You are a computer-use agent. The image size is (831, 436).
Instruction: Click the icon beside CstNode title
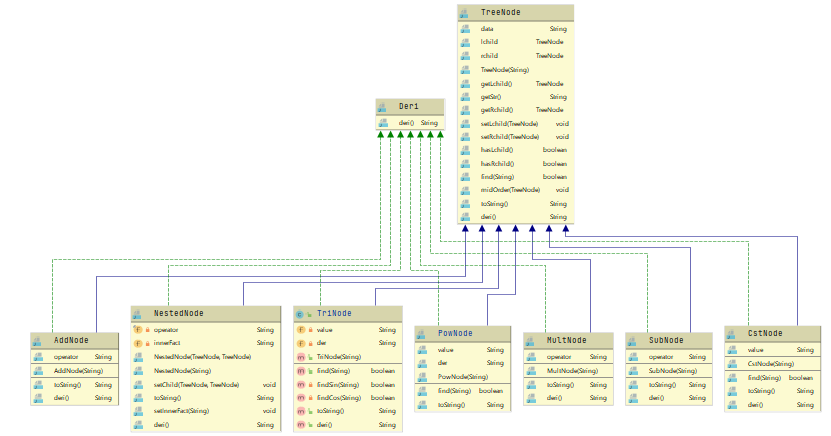point(731,334)
